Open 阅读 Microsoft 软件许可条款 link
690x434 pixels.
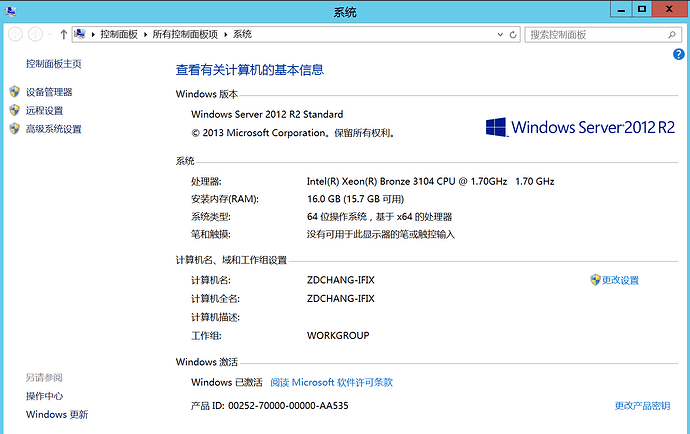pos(331,382)
